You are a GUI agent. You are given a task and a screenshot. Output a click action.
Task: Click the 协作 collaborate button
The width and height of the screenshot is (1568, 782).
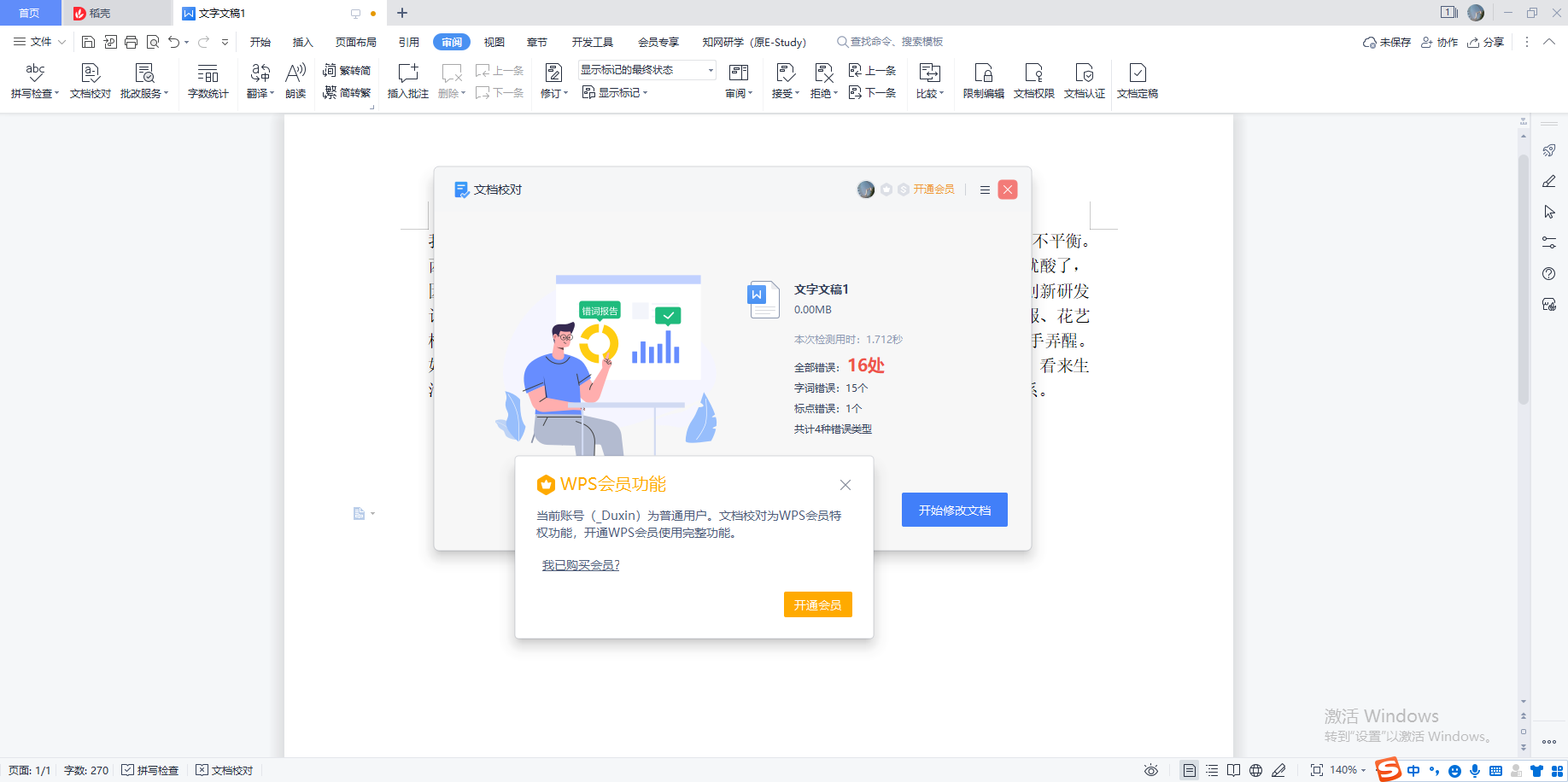coord(1439,42)
